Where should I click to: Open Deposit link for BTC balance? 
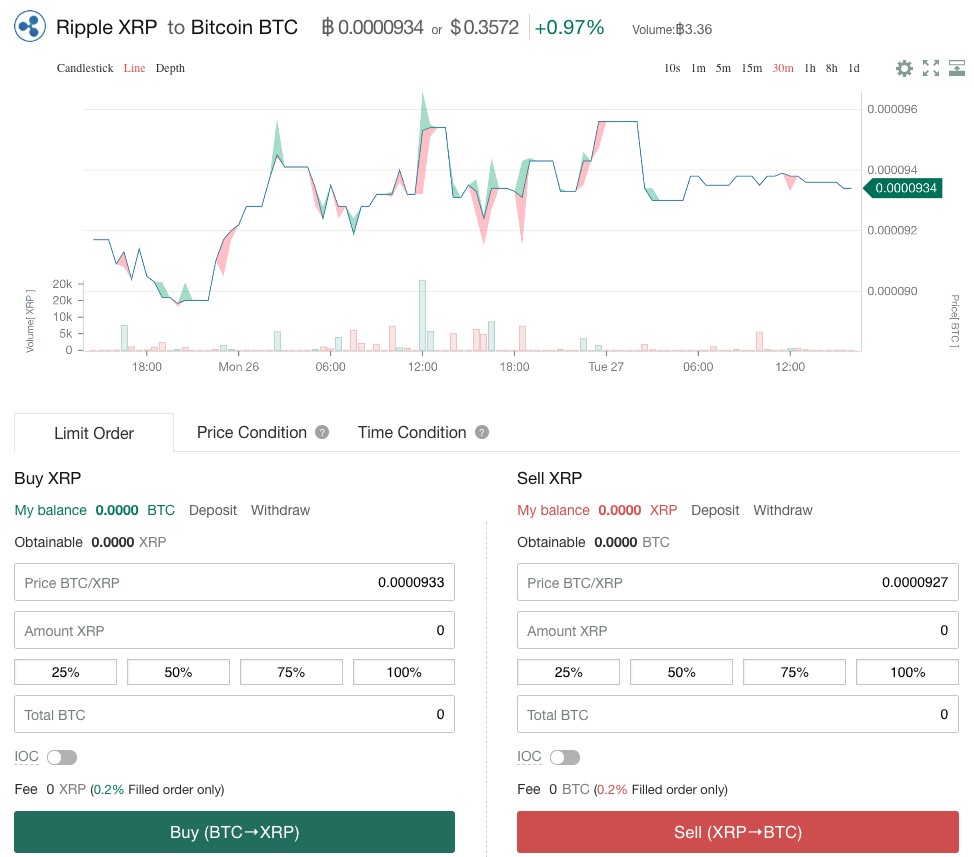click(213, 510)
